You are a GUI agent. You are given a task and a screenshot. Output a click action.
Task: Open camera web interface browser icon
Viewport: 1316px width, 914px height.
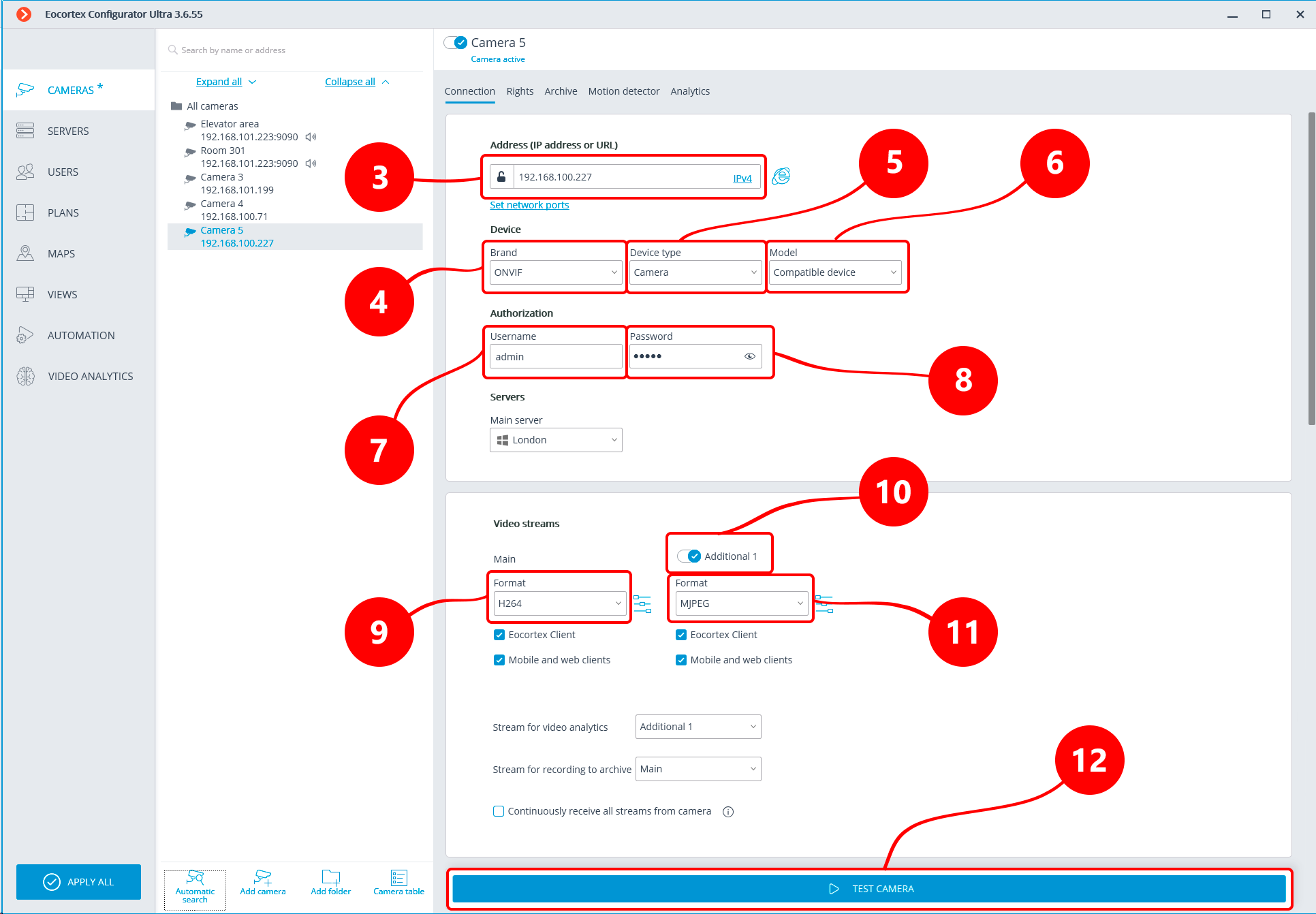pos(781,176)
